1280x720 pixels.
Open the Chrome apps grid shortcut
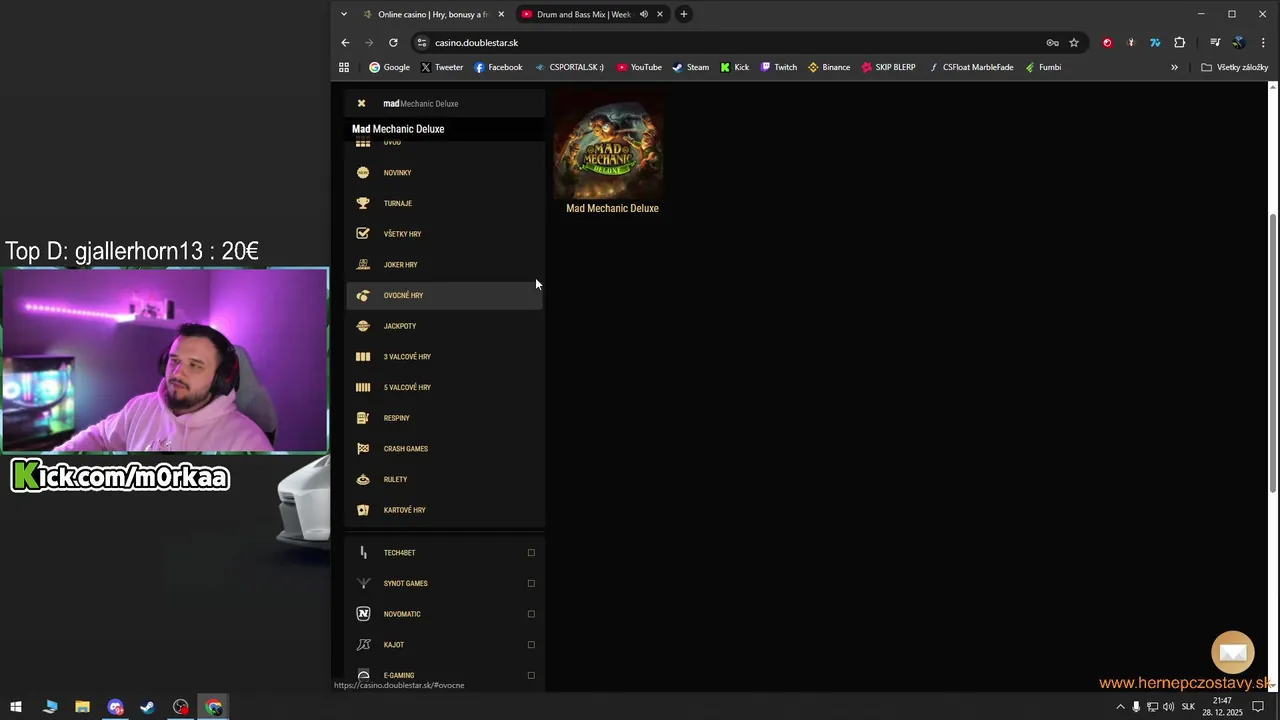coord(344,67)
